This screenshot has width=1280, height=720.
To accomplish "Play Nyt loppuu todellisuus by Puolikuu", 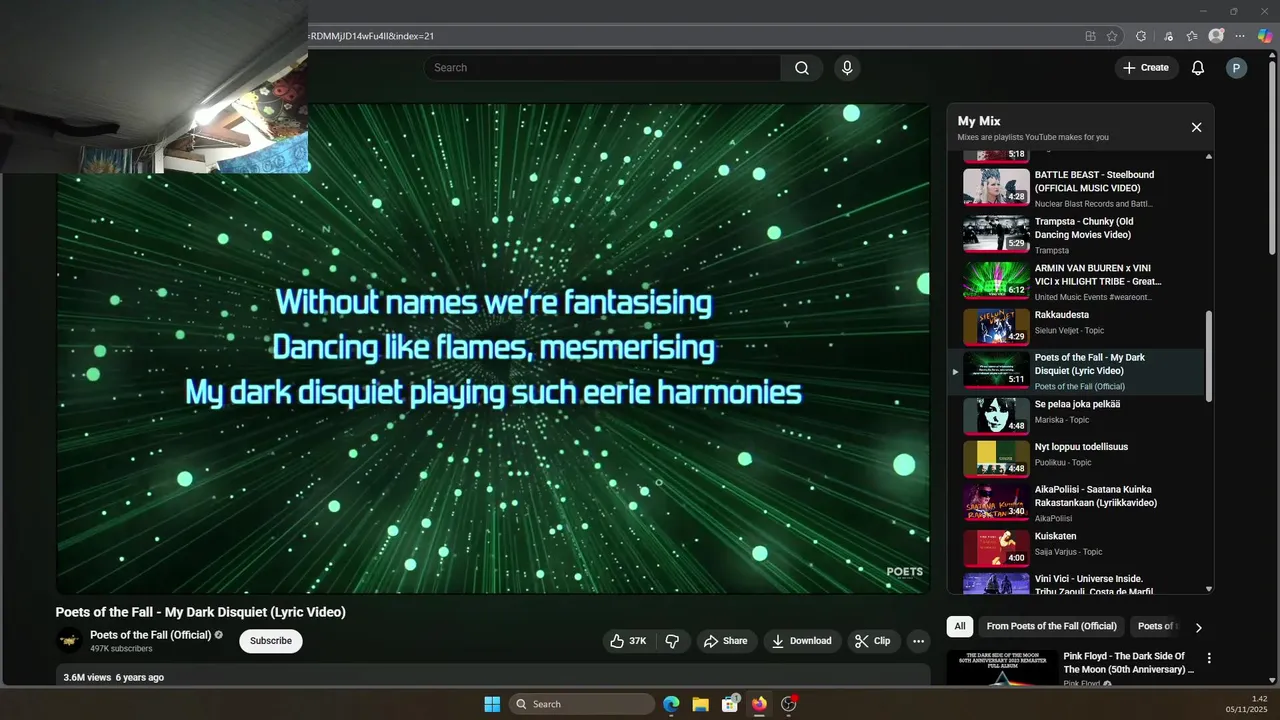I will (1078, 459).
